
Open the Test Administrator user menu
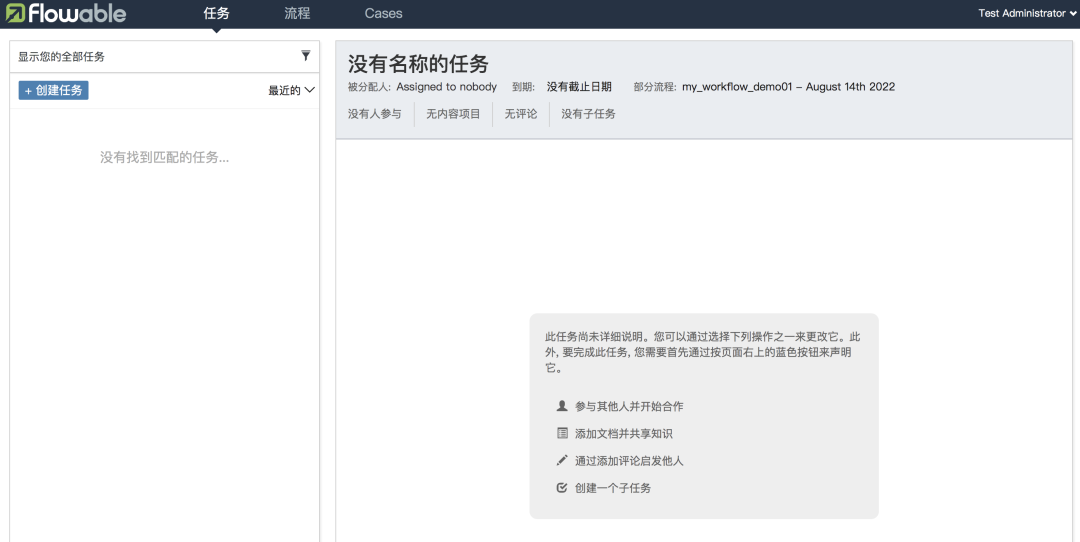1027,13
